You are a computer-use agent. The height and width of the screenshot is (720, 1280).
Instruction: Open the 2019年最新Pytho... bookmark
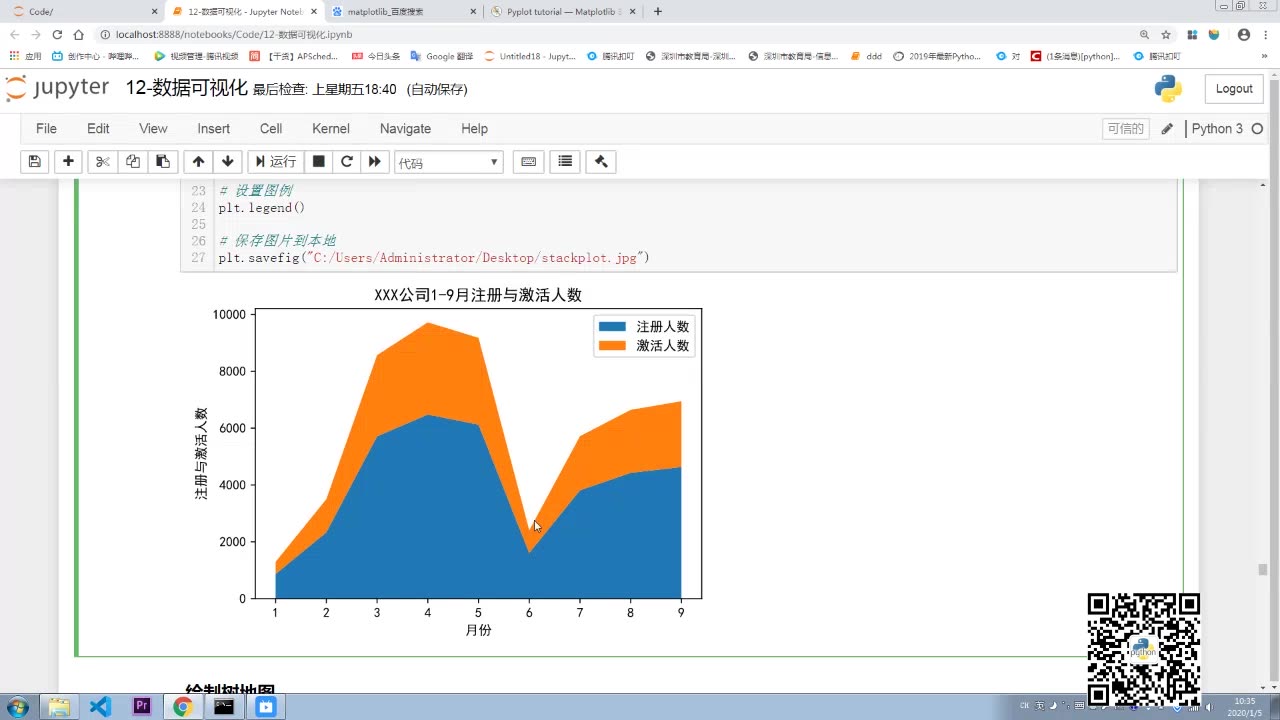point(937,56)
